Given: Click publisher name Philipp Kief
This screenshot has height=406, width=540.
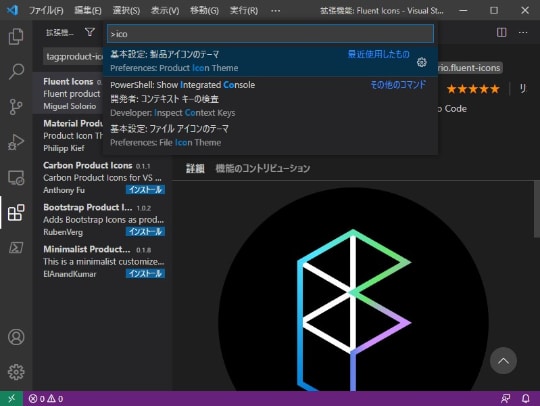Looking at the screenshot, I should (64, 148).
